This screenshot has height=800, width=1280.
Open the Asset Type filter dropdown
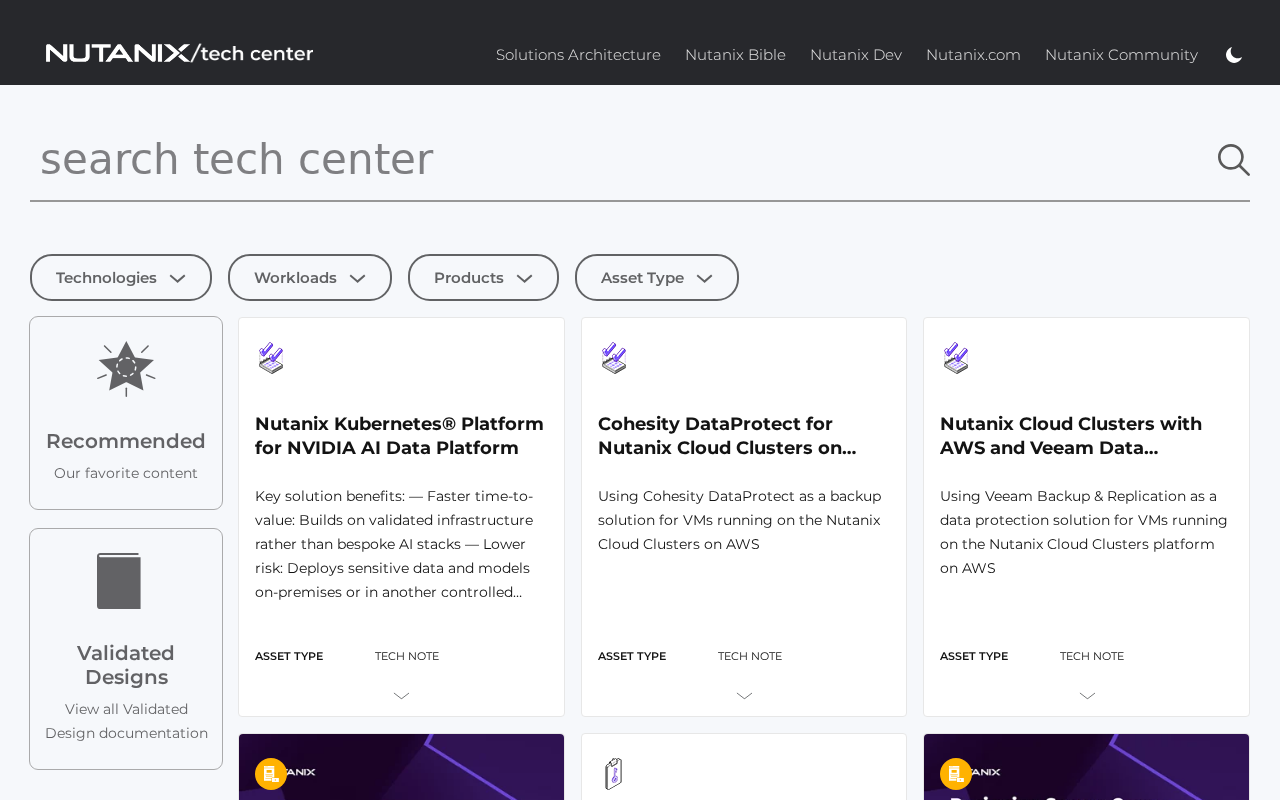tap(656, 277)
